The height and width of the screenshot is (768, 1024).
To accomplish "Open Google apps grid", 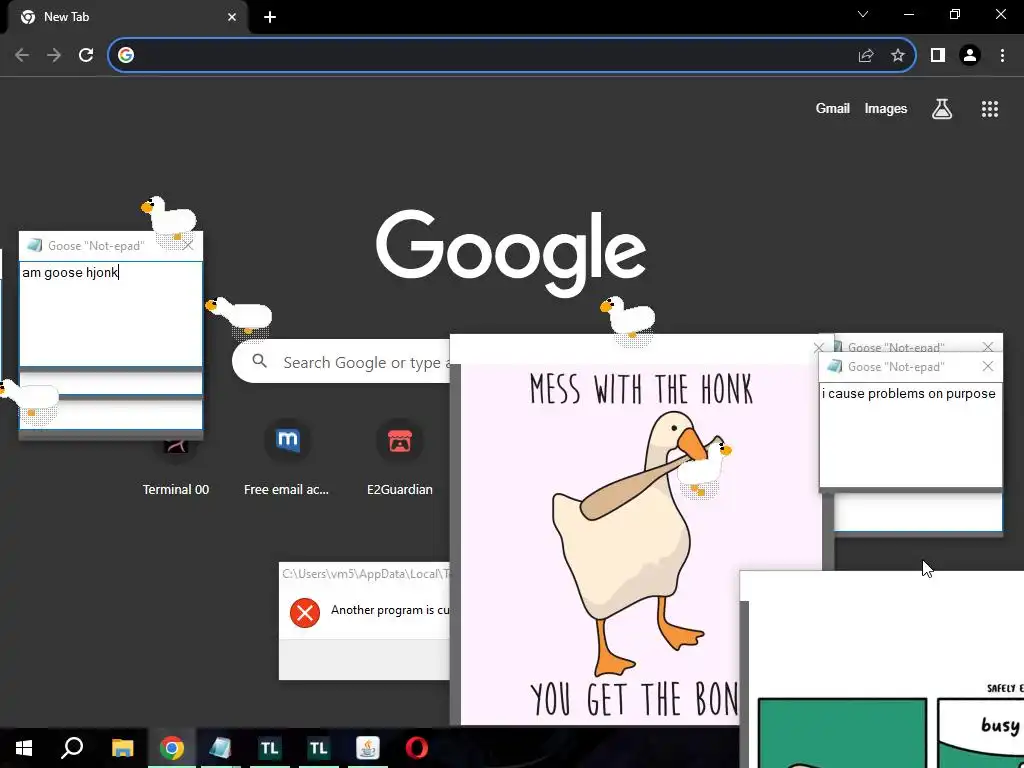I will (x=989, y=109).
